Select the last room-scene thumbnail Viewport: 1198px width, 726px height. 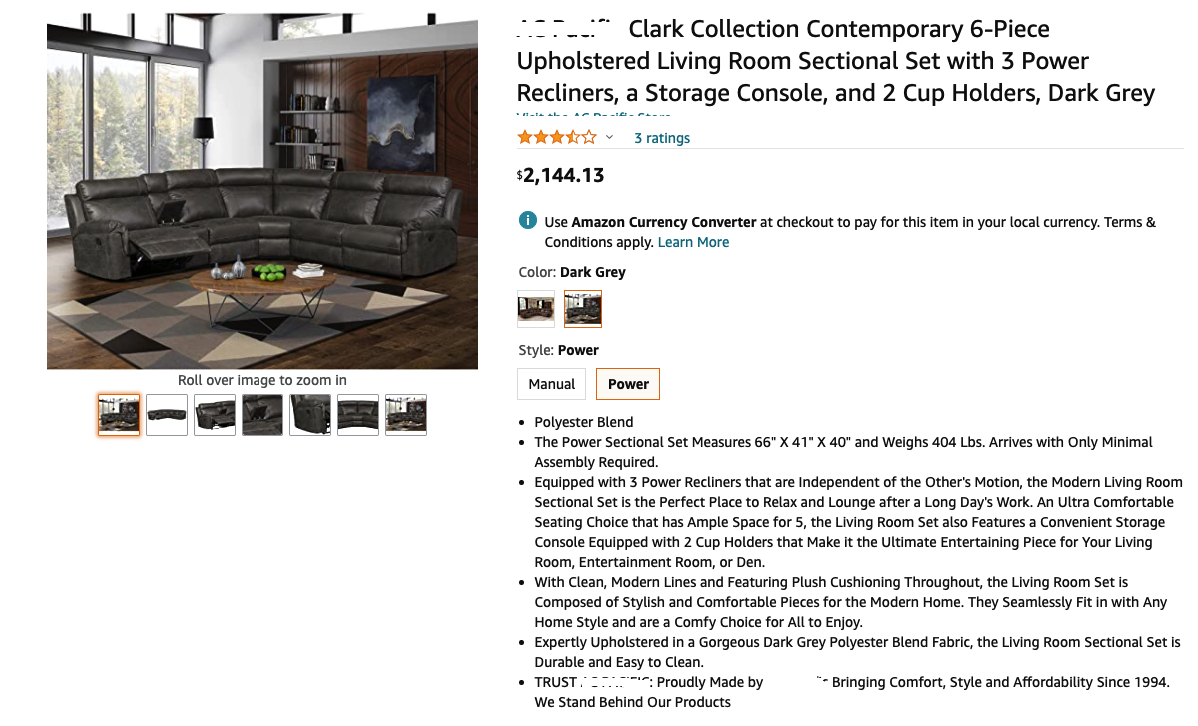click(406, 414)
